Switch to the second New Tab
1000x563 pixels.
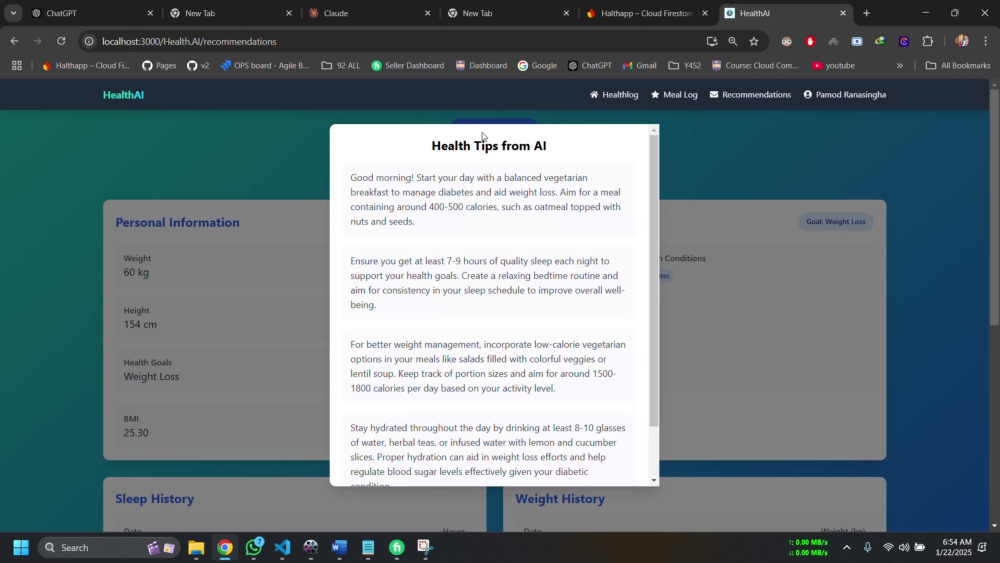point(508,13)
